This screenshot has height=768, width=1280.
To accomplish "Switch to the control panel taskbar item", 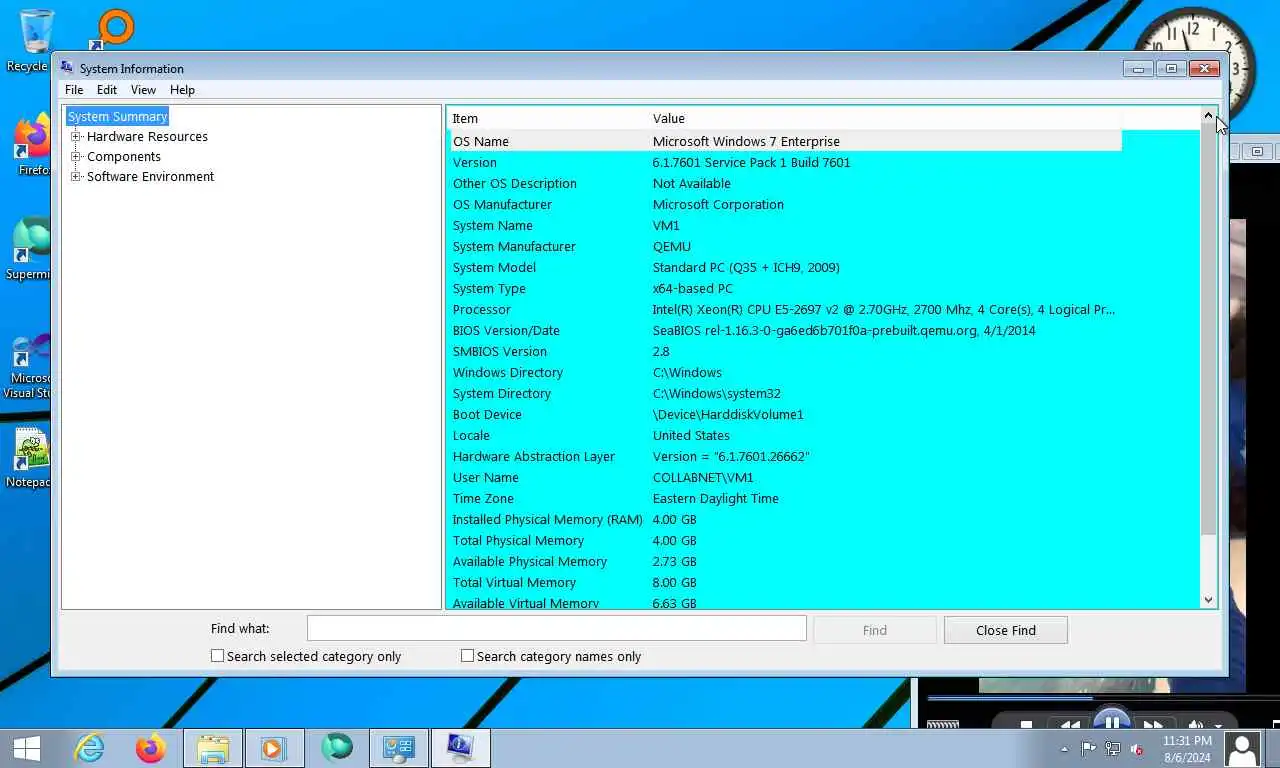I will tap(399, 748).
